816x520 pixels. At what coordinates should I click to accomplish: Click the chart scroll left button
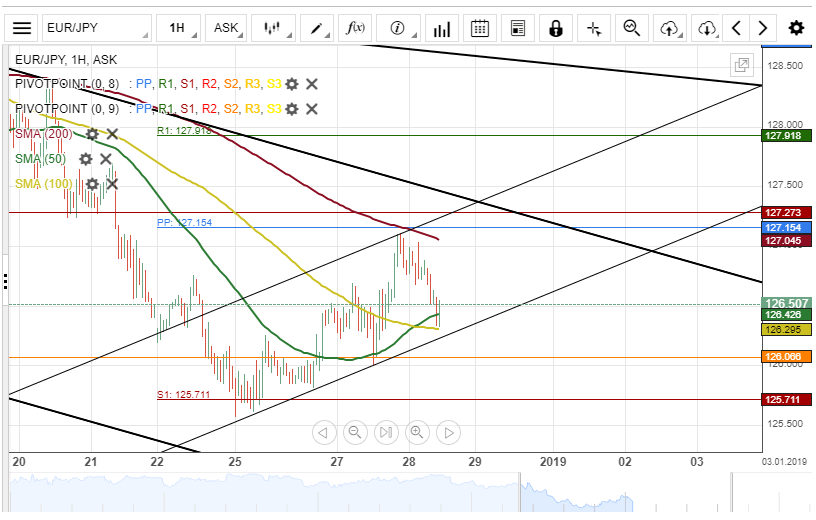(324, 433)
